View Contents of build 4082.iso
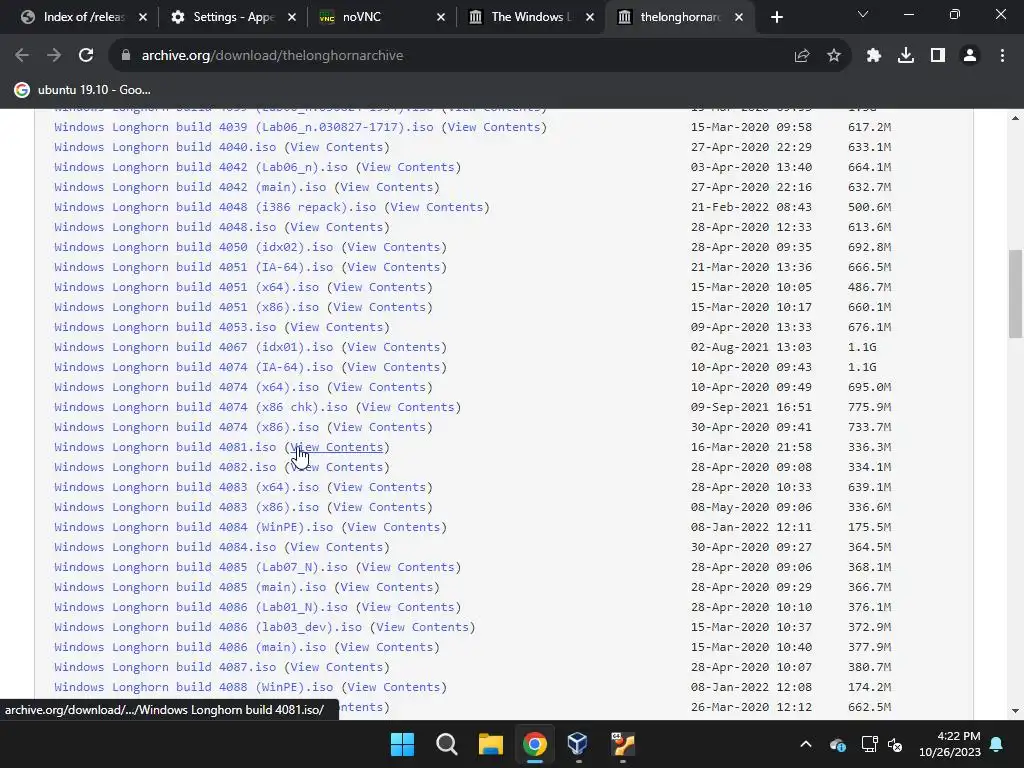Screen dimensions: 1024x768 click(337, 468)
